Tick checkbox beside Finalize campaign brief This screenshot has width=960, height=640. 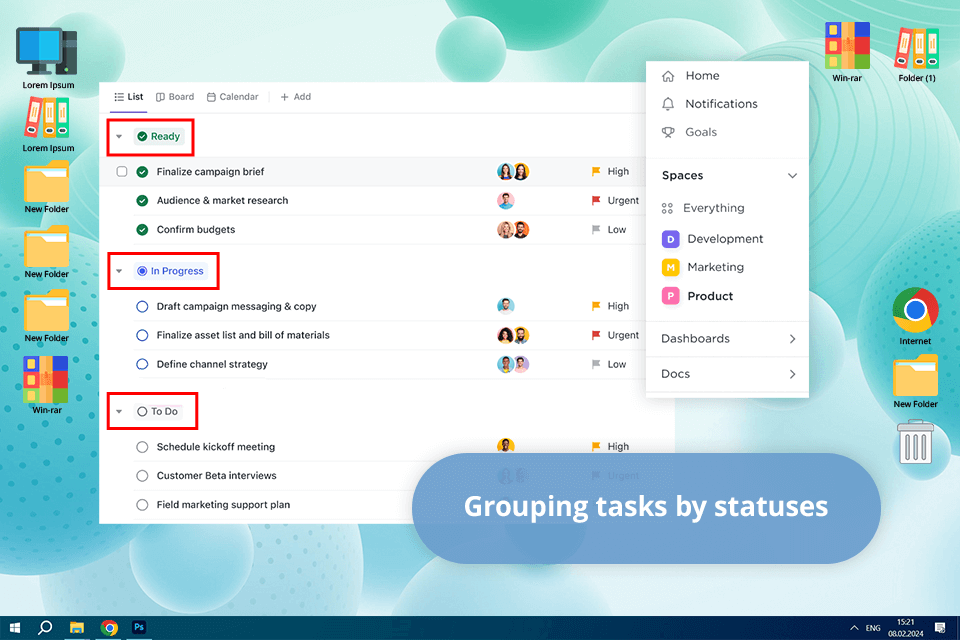122,171
